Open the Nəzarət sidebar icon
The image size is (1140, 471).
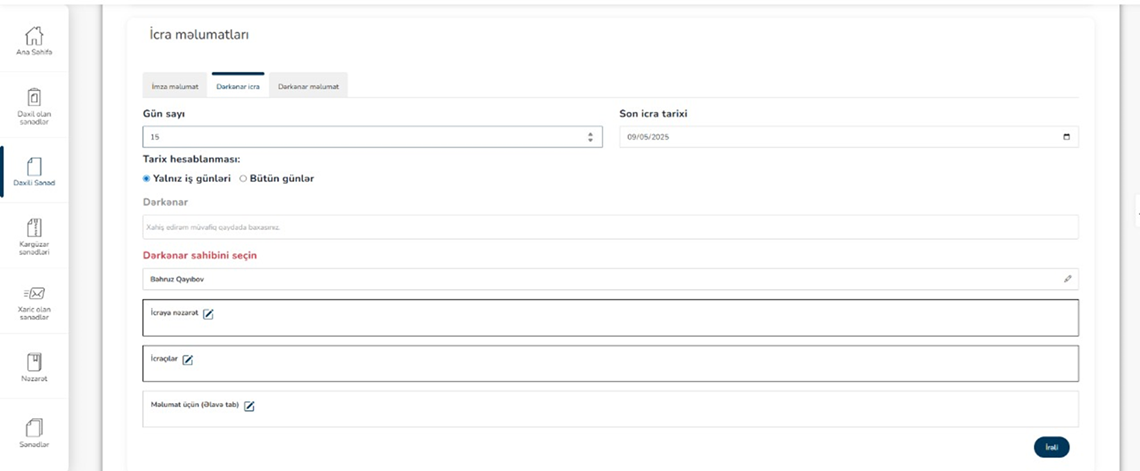pyautogui.click(x=34, y=361)
